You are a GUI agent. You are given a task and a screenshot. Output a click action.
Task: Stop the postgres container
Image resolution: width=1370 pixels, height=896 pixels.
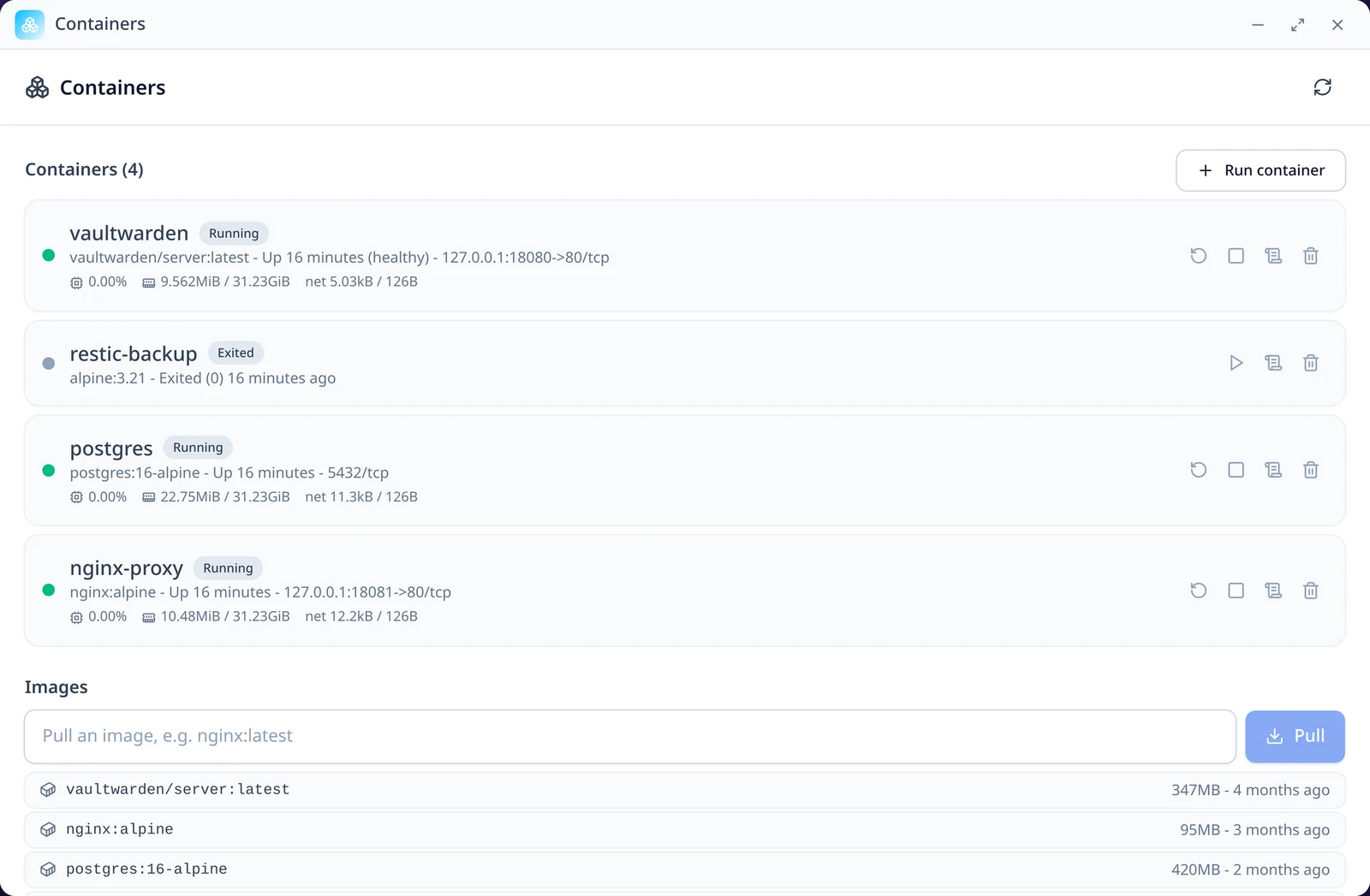[1236, 470]
